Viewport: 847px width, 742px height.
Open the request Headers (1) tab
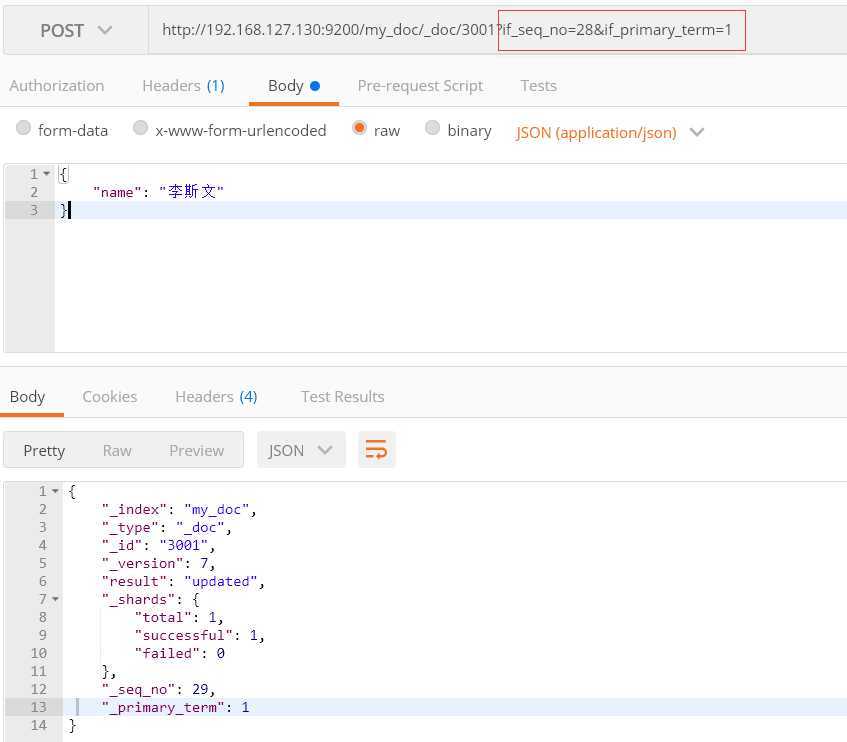coord(183,86)
